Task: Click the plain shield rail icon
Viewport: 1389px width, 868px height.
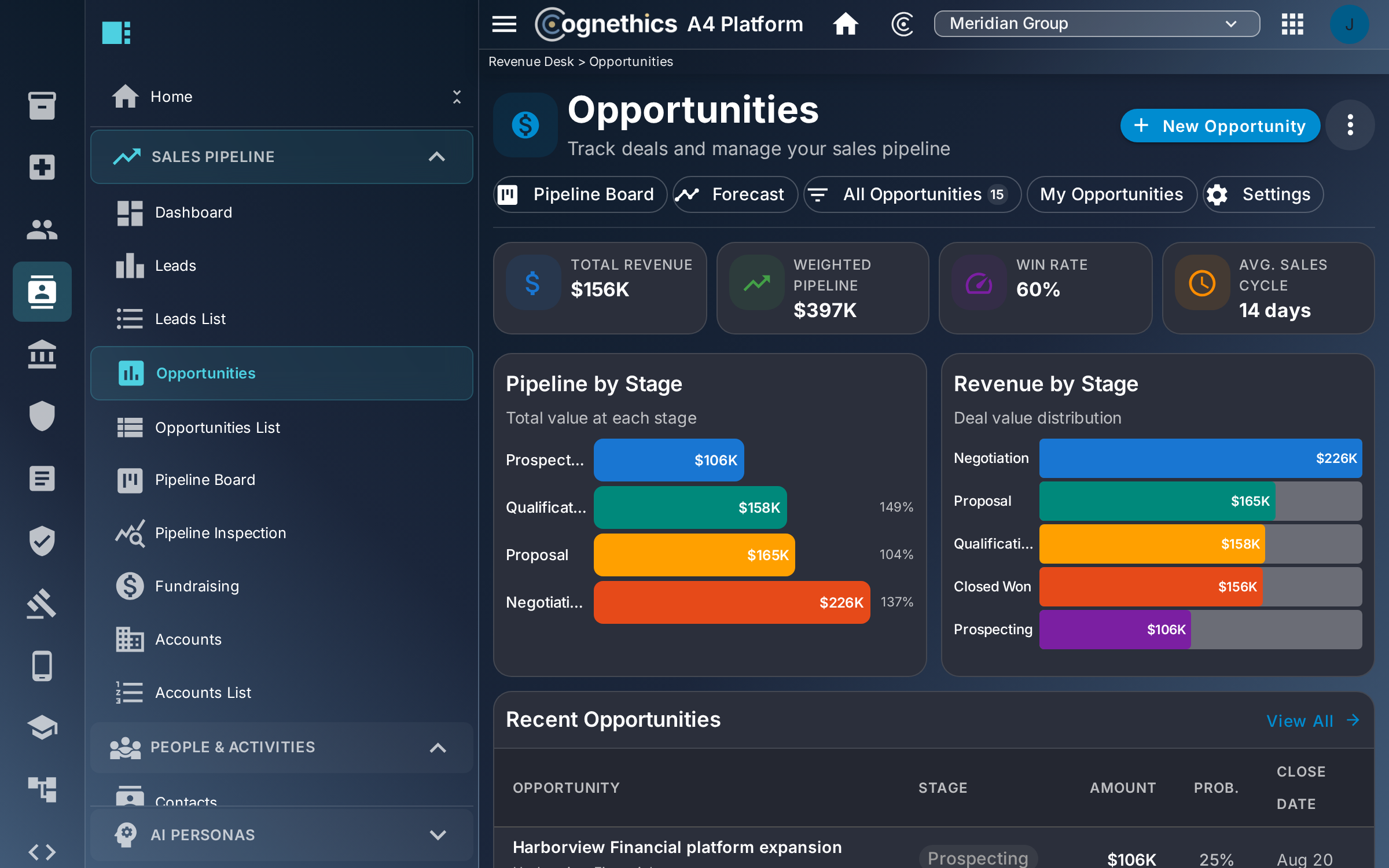Action: click(x=42, y=416)
